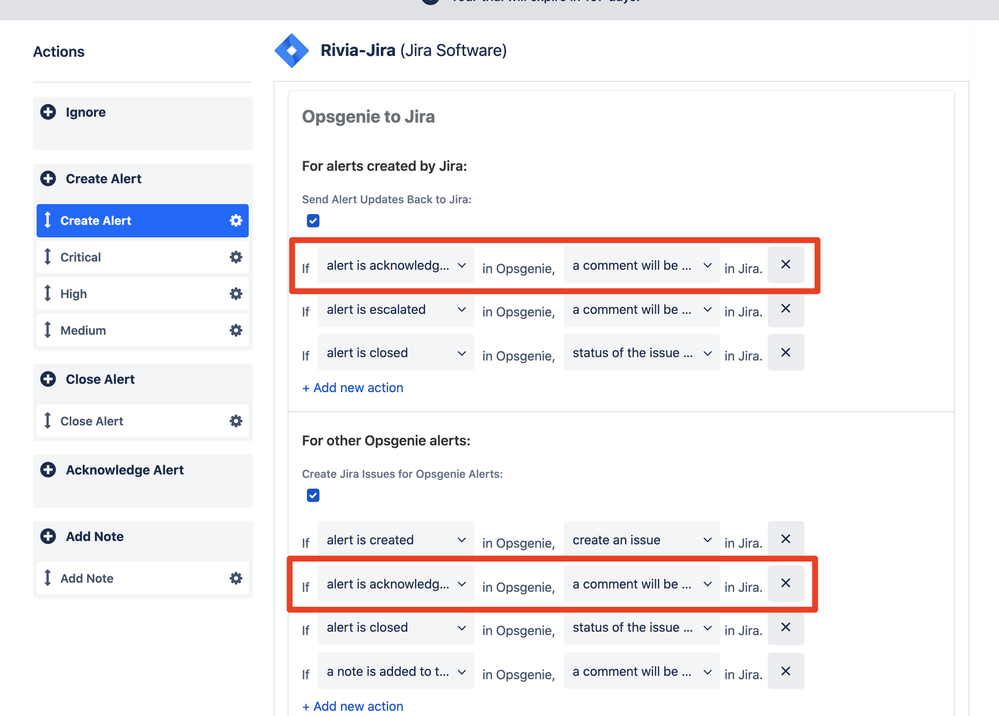999x716 pixels.
Task: Click the Add Note section header
Action: click(94, 536)
